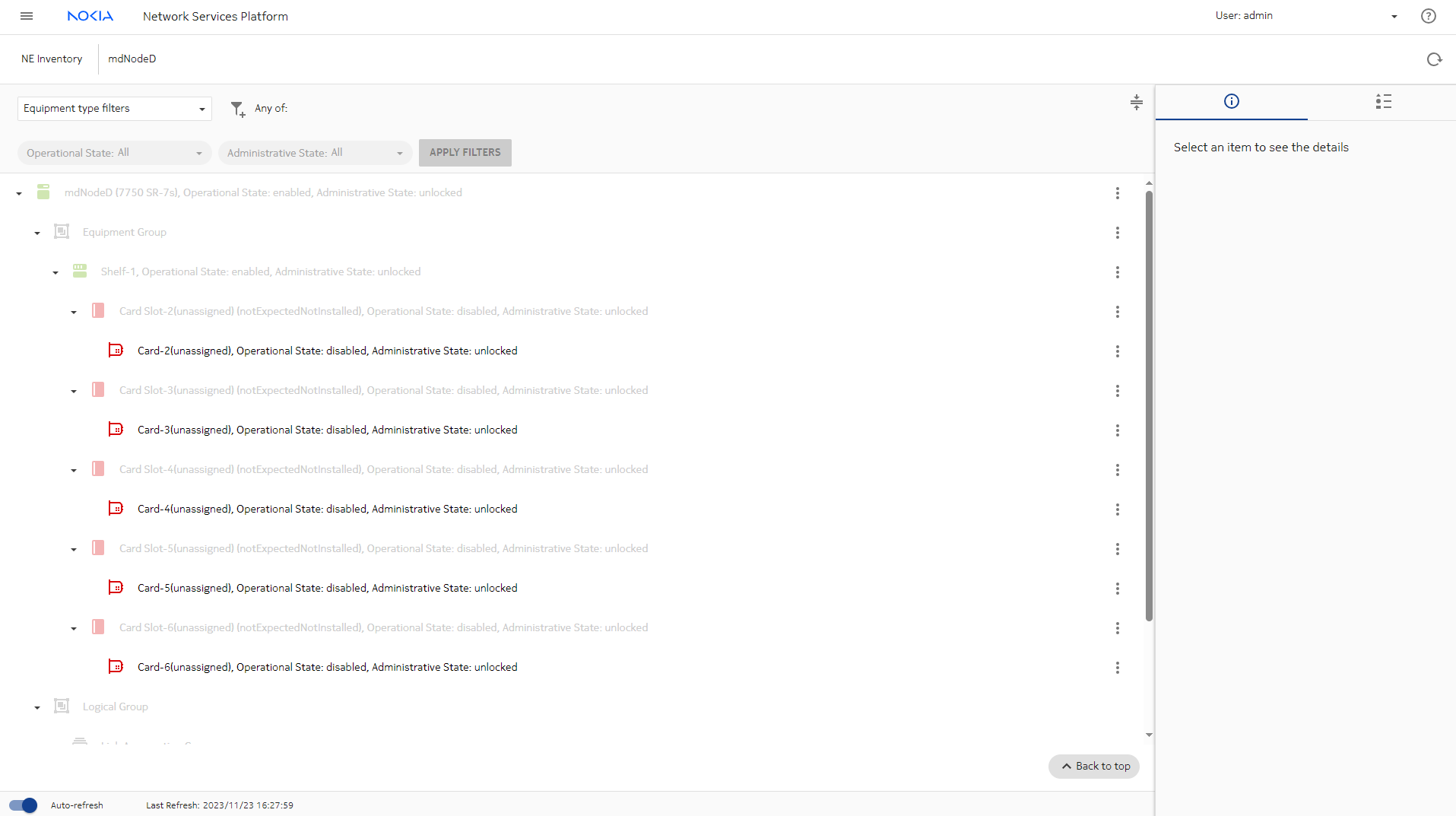This screenshot has width=1456, height=816.
Task: Click the refresh icon at top right
Action: 1434,59
